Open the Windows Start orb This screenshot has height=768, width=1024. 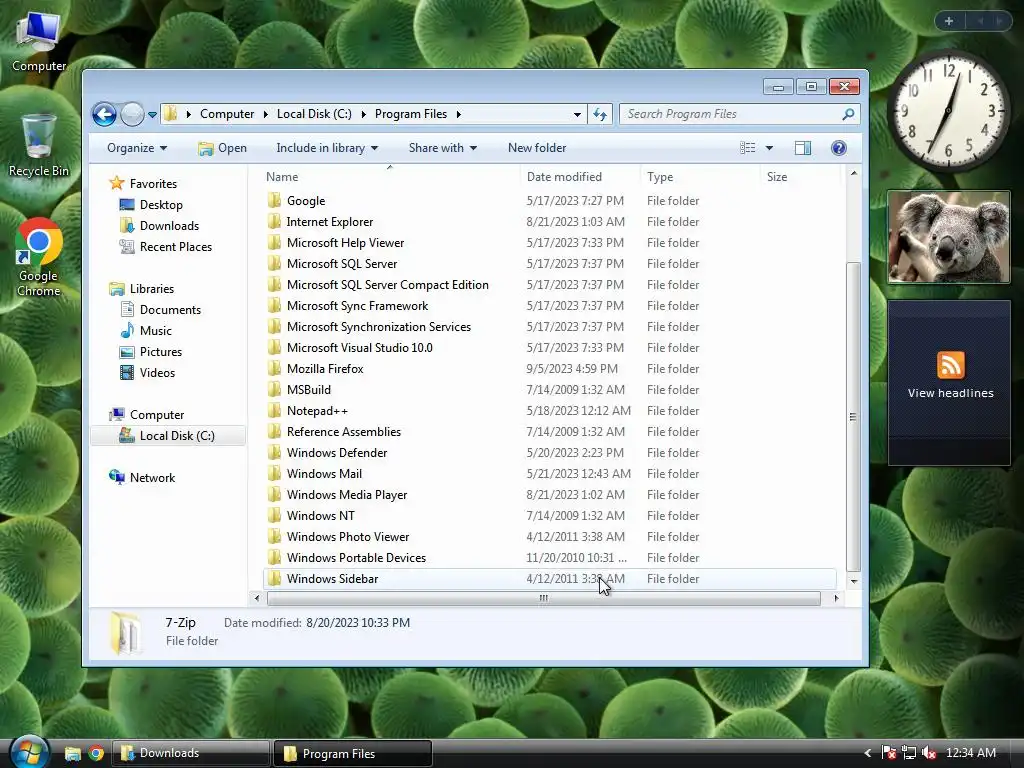tap(29, 752)
